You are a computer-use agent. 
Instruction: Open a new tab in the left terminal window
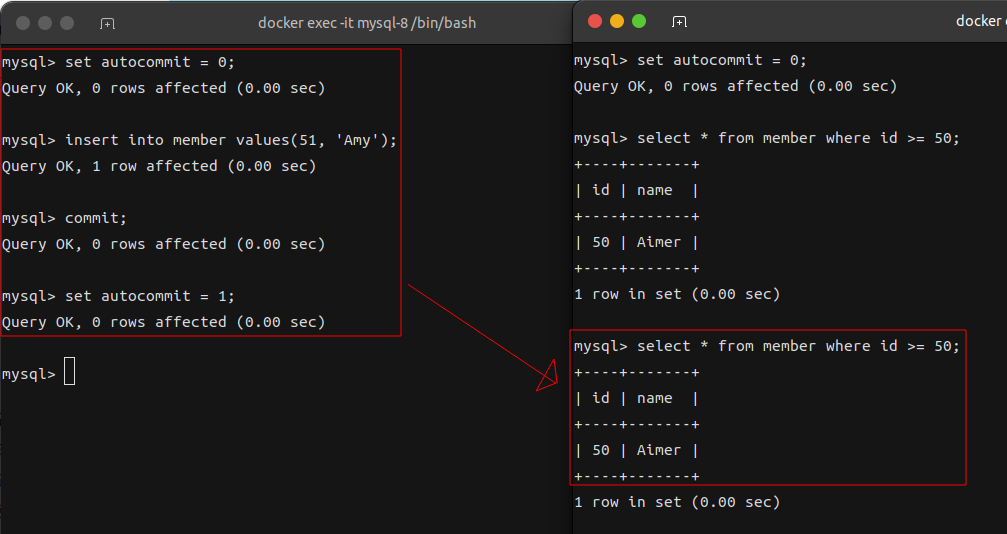(107, 24)
